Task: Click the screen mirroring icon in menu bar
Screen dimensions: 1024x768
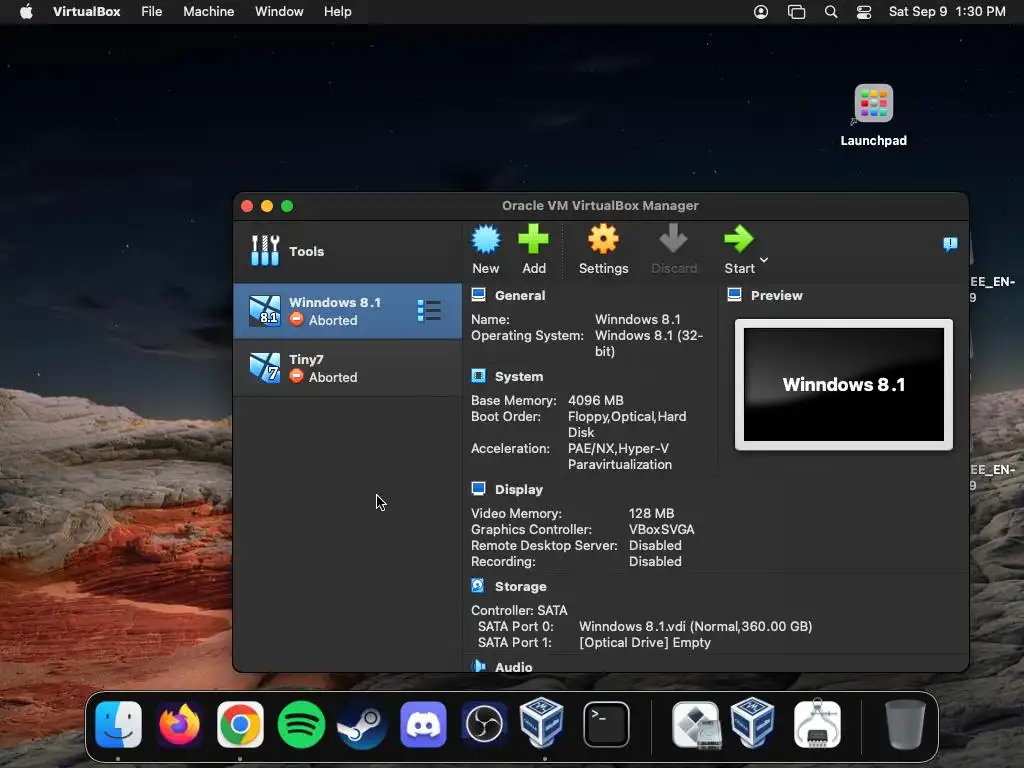Action: [x=796, y=12]
